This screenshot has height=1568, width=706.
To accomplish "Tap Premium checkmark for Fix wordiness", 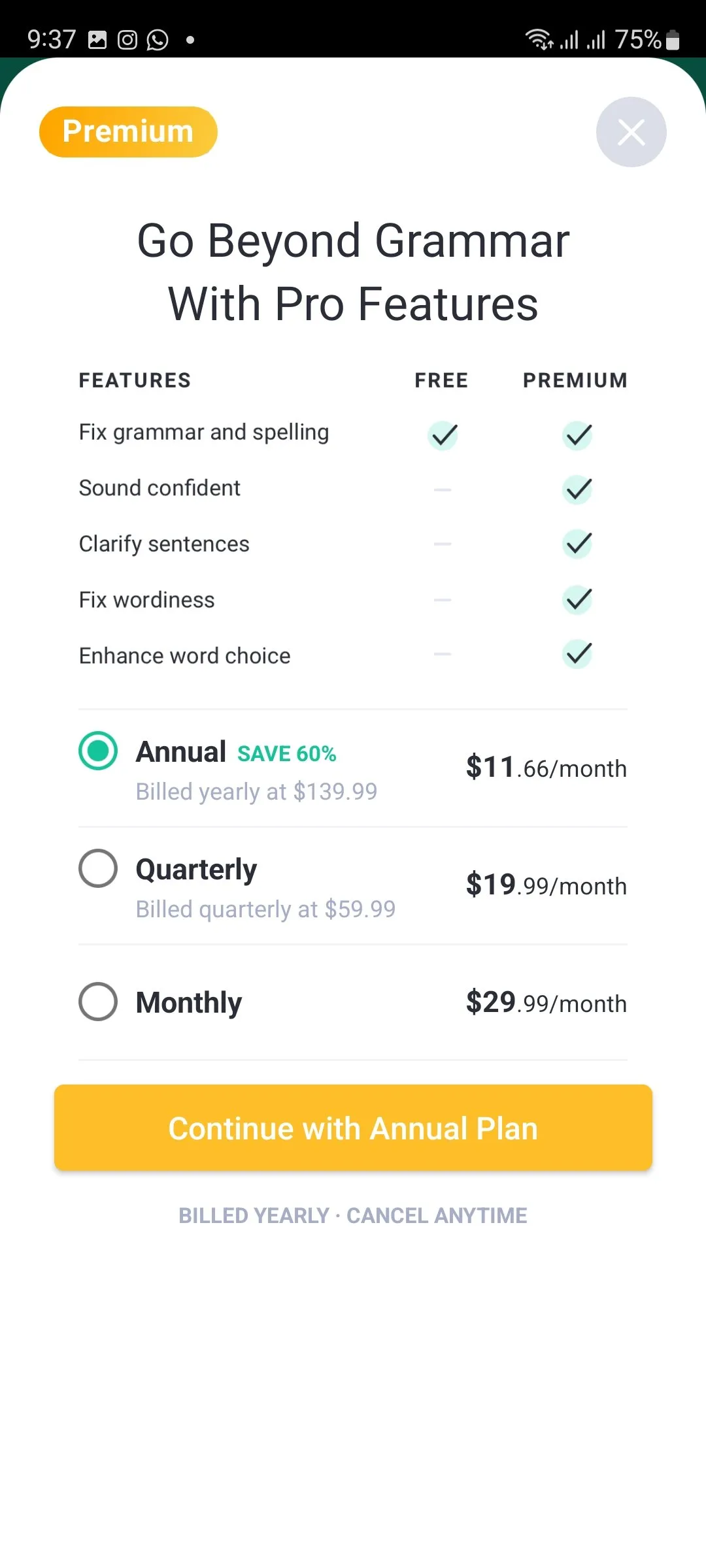I will click(577, 600).
